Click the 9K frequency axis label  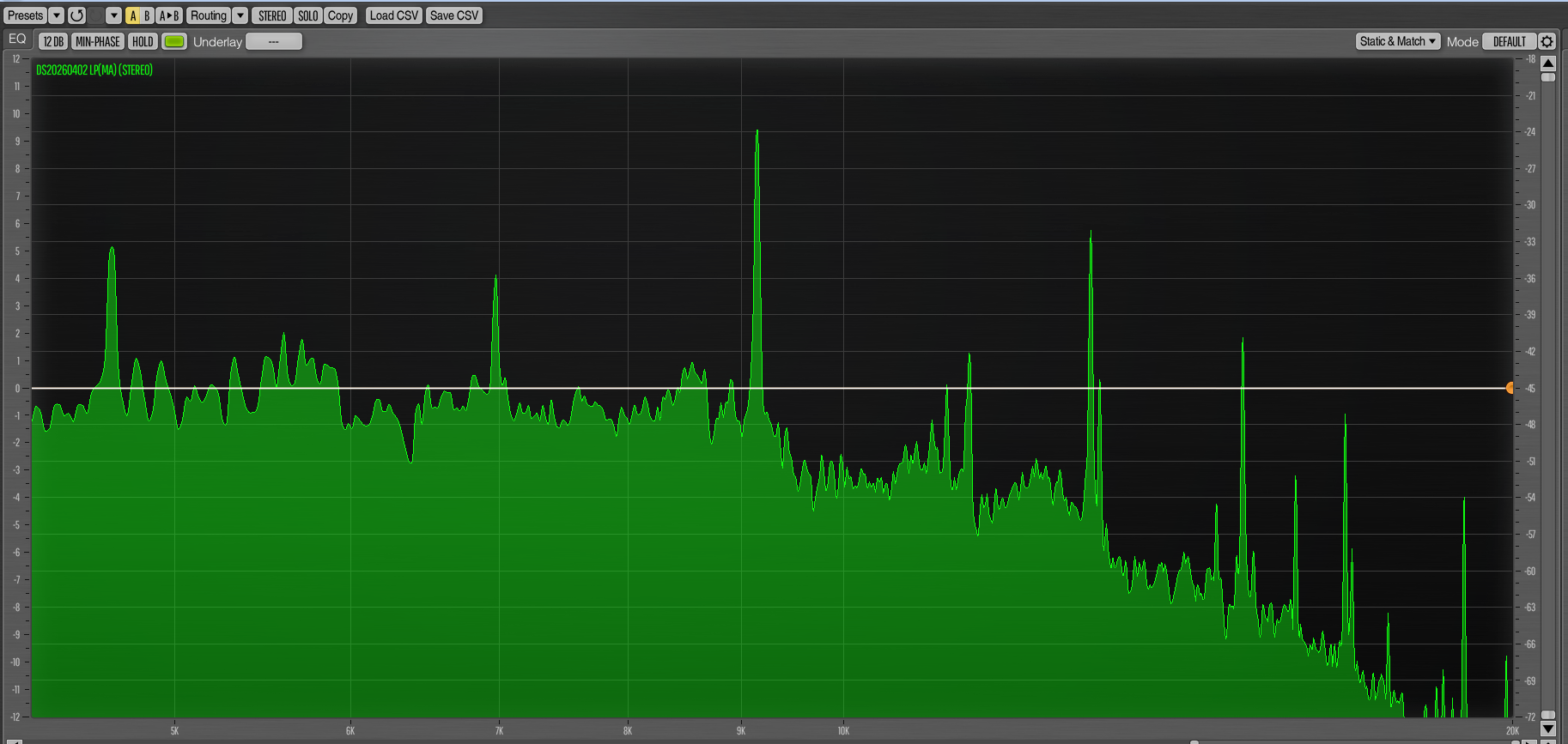pyautogui.click(x=741, y=731)
